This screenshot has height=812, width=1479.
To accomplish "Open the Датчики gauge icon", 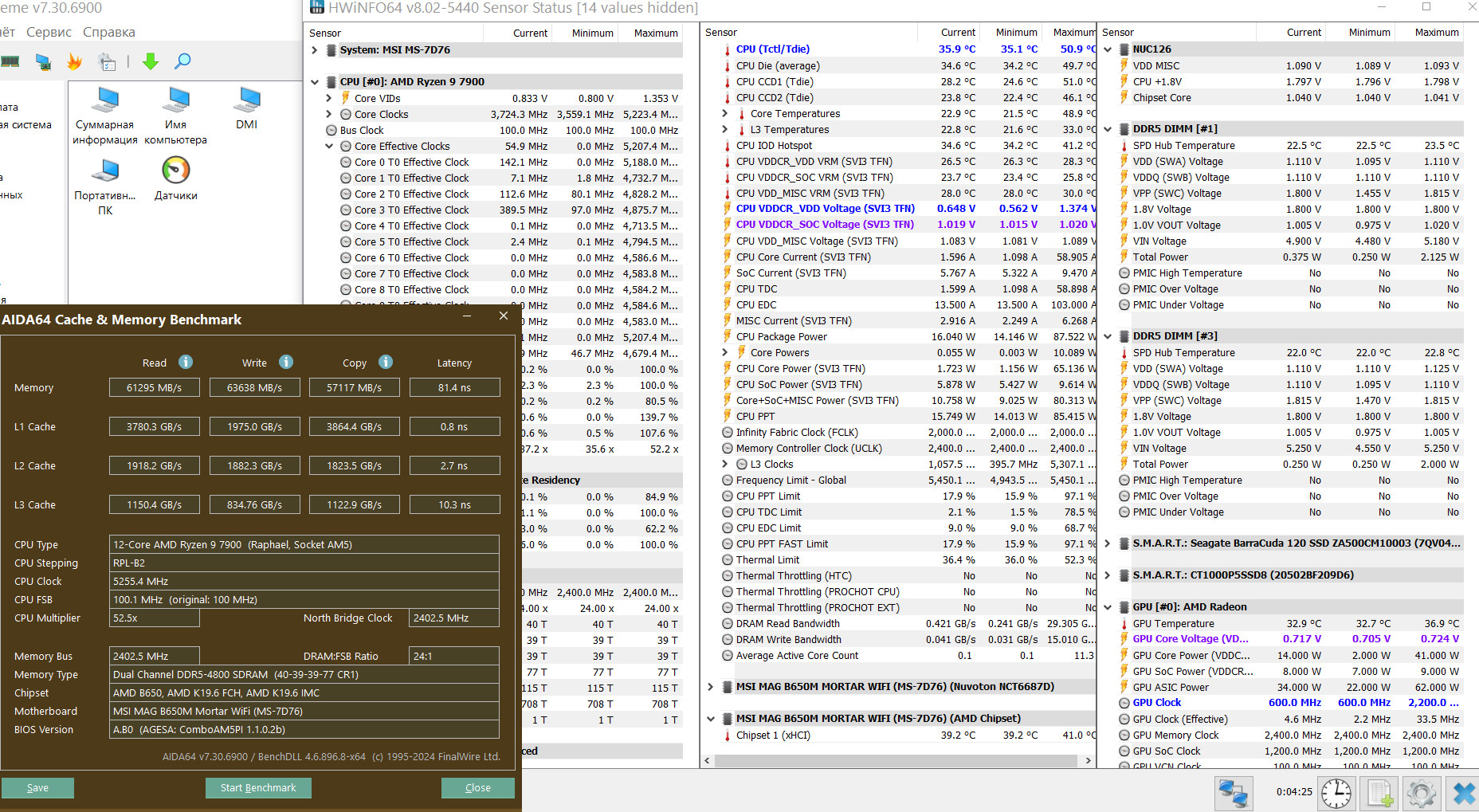I will tap(175, 171).
